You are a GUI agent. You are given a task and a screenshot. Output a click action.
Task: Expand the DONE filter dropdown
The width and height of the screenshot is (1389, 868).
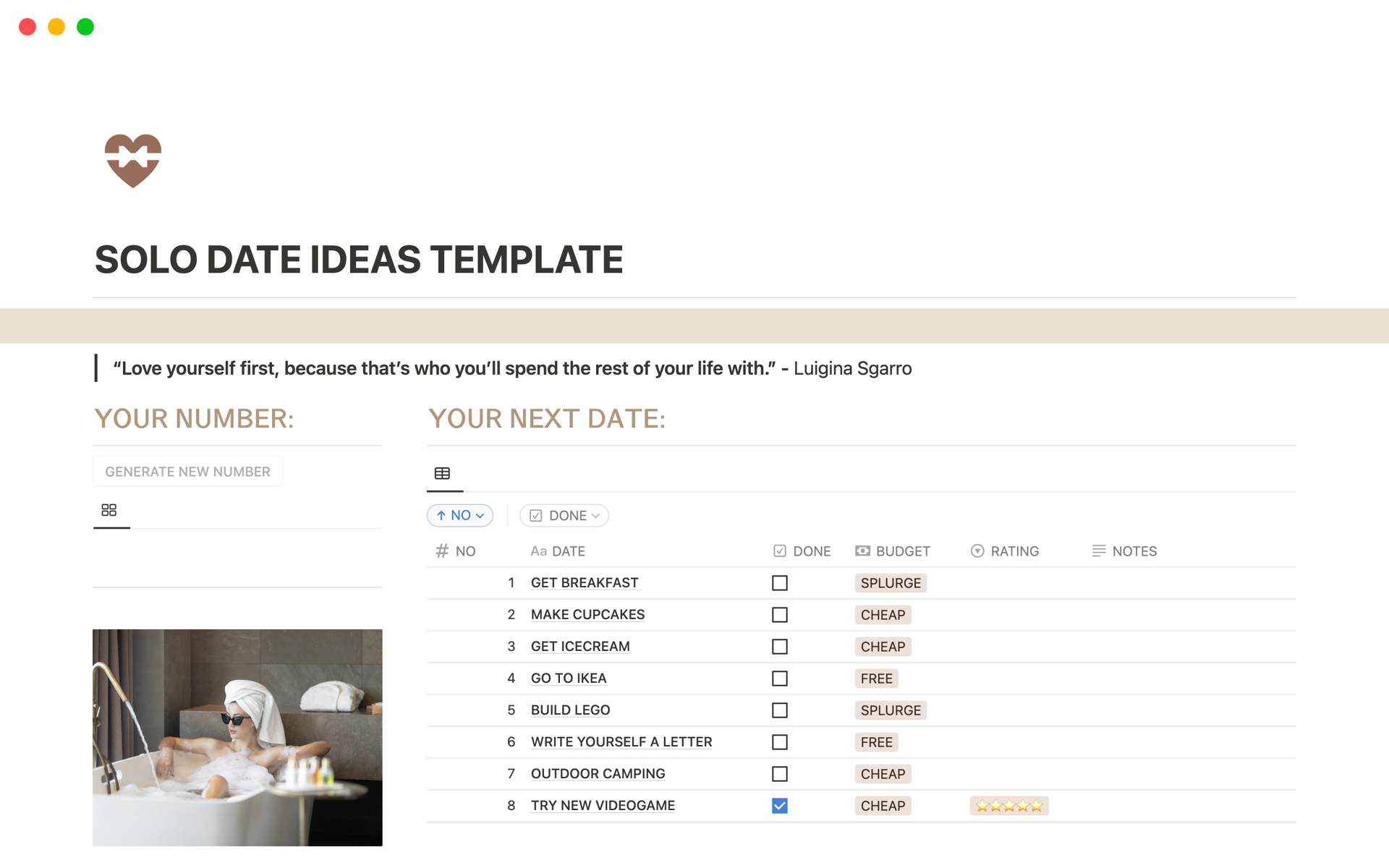click(x=562, y=515)
